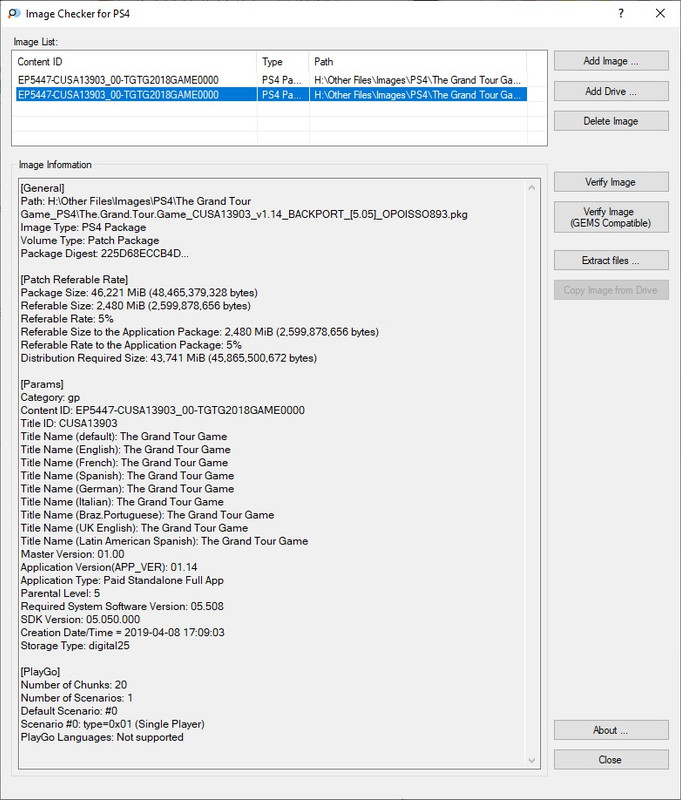Image resolution: width=681 pixels, height=800 pixels.
Task: Click the Master Version: 01.00 line
Action: pos(72,554)
